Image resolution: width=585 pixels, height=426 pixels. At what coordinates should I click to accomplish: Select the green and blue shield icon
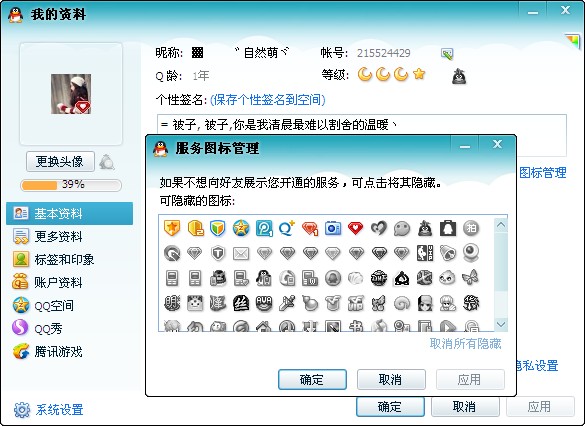tap(218, 228)
